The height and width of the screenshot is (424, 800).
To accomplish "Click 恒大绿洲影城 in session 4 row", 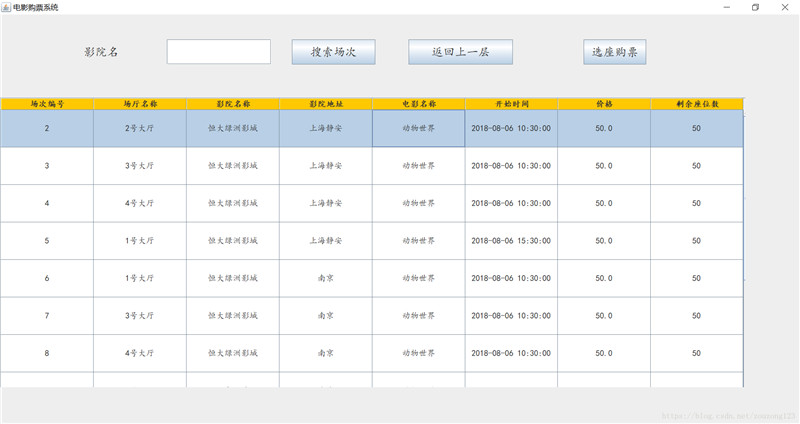I will [233, 203].
